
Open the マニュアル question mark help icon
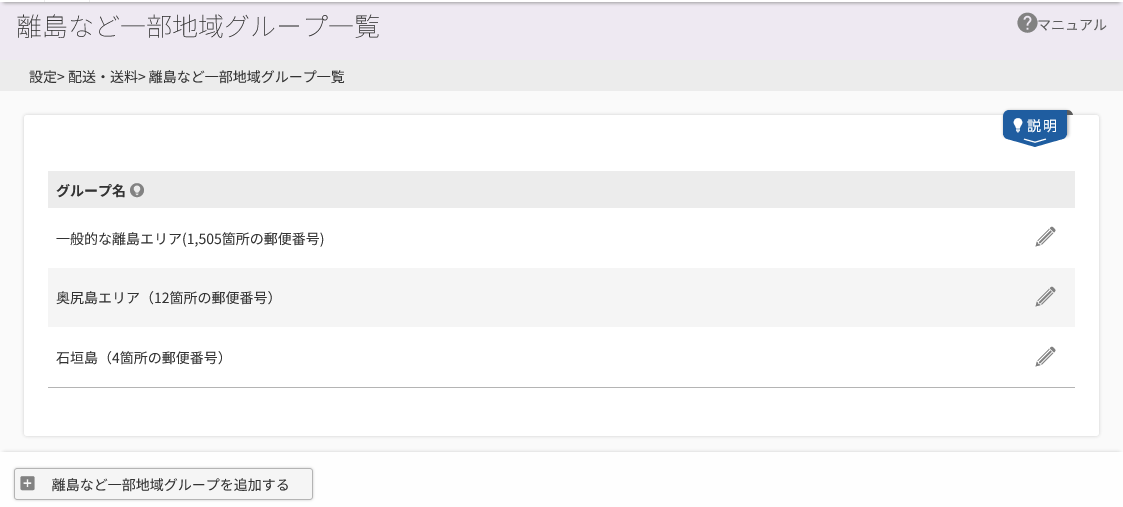[1027, 24]
